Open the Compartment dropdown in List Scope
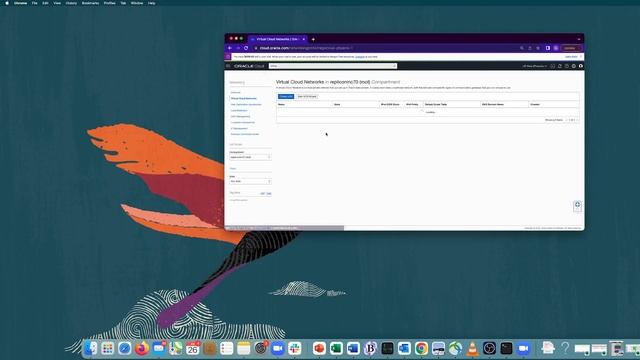640x360 pixels. coord(250,157)
